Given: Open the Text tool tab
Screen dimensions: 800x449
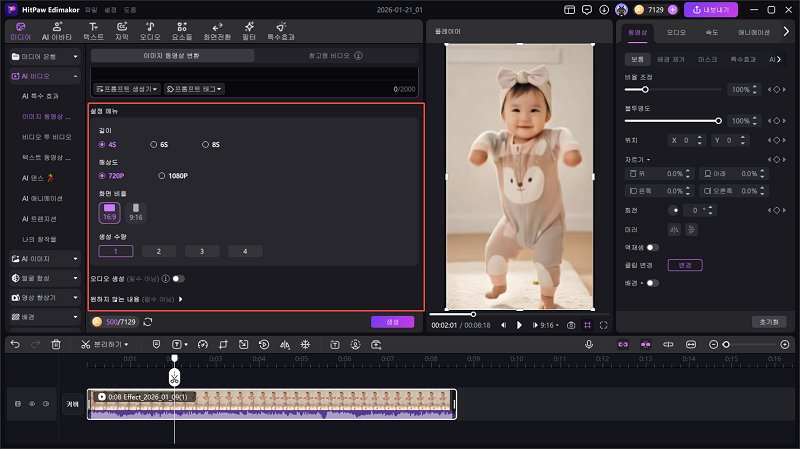Looking at the screenshot, I should tap(93, 31).
